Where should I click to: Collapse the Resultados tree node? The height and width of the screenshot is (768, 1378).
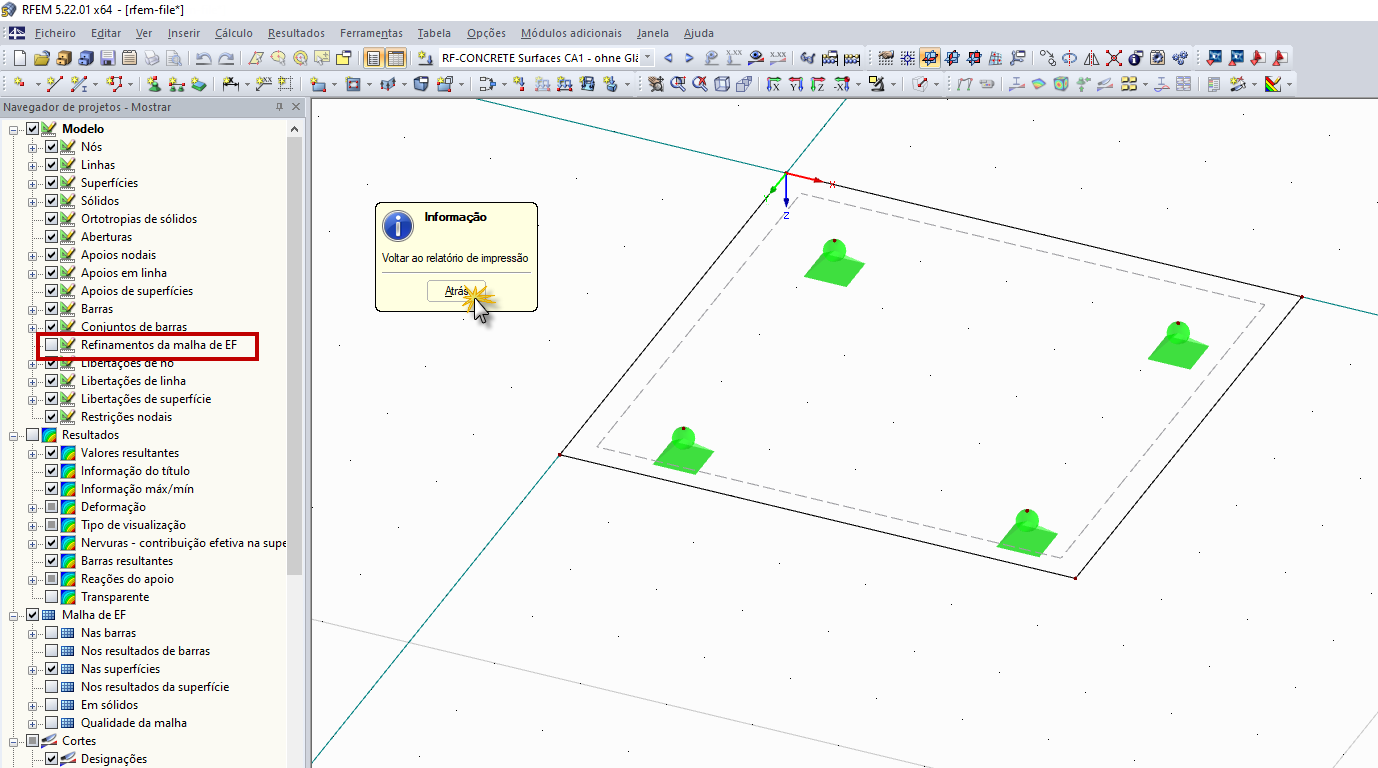(x=14, y=435)
